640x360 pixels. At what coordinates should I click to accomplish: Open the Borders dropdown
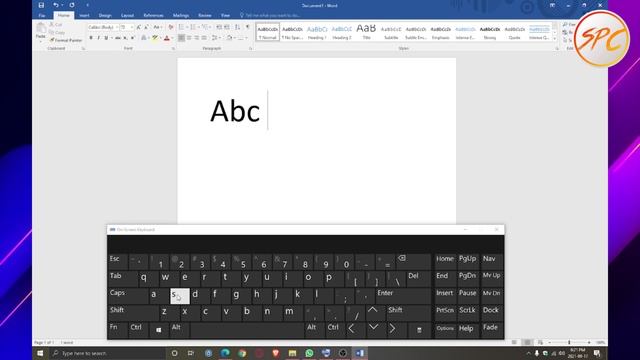click(x=247, y=38)
